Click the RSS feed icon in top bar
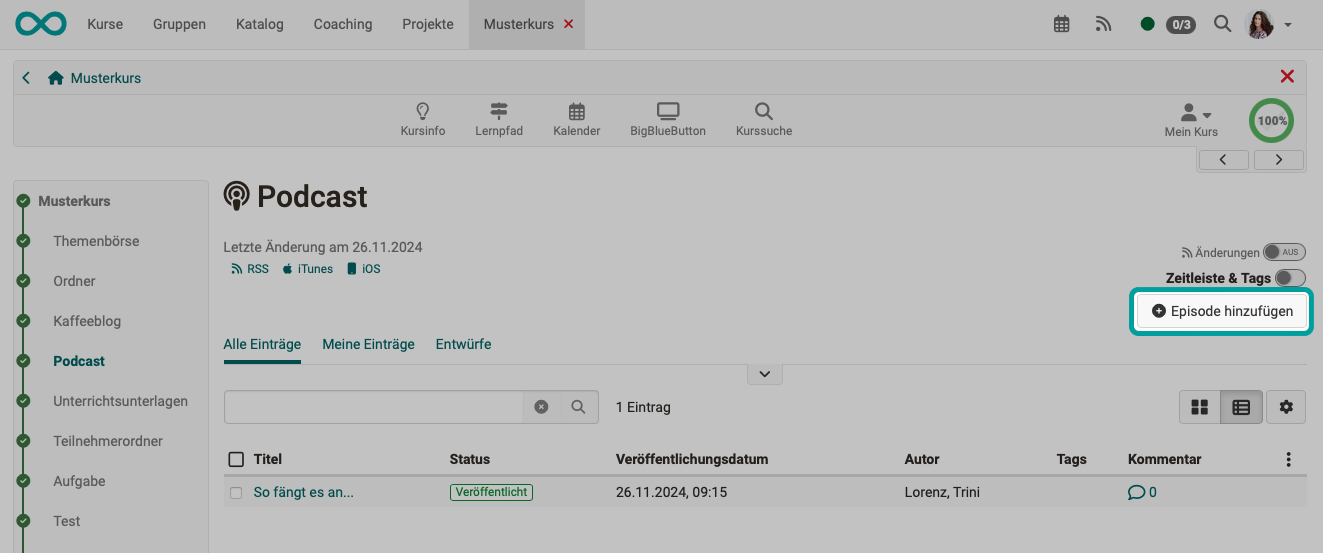Image resolution: width=1323 pixels, height=553 pixels. (x=1103, y=24)
